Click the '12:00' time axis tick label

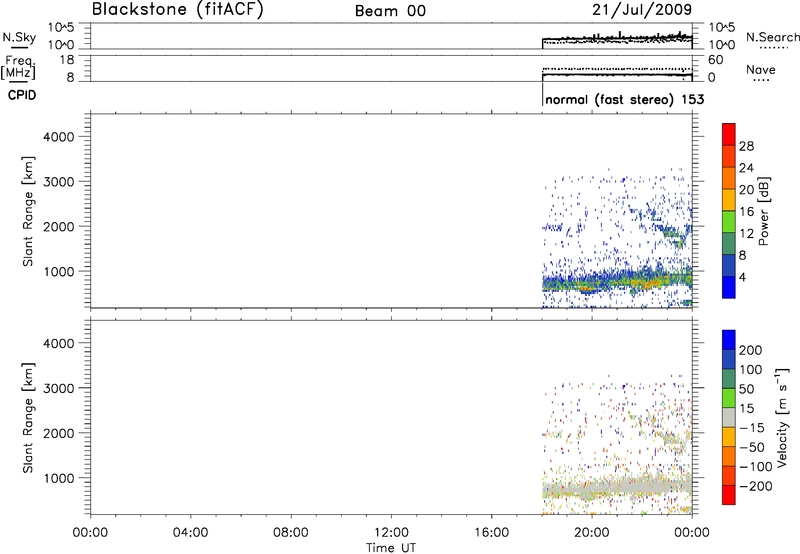391,533
